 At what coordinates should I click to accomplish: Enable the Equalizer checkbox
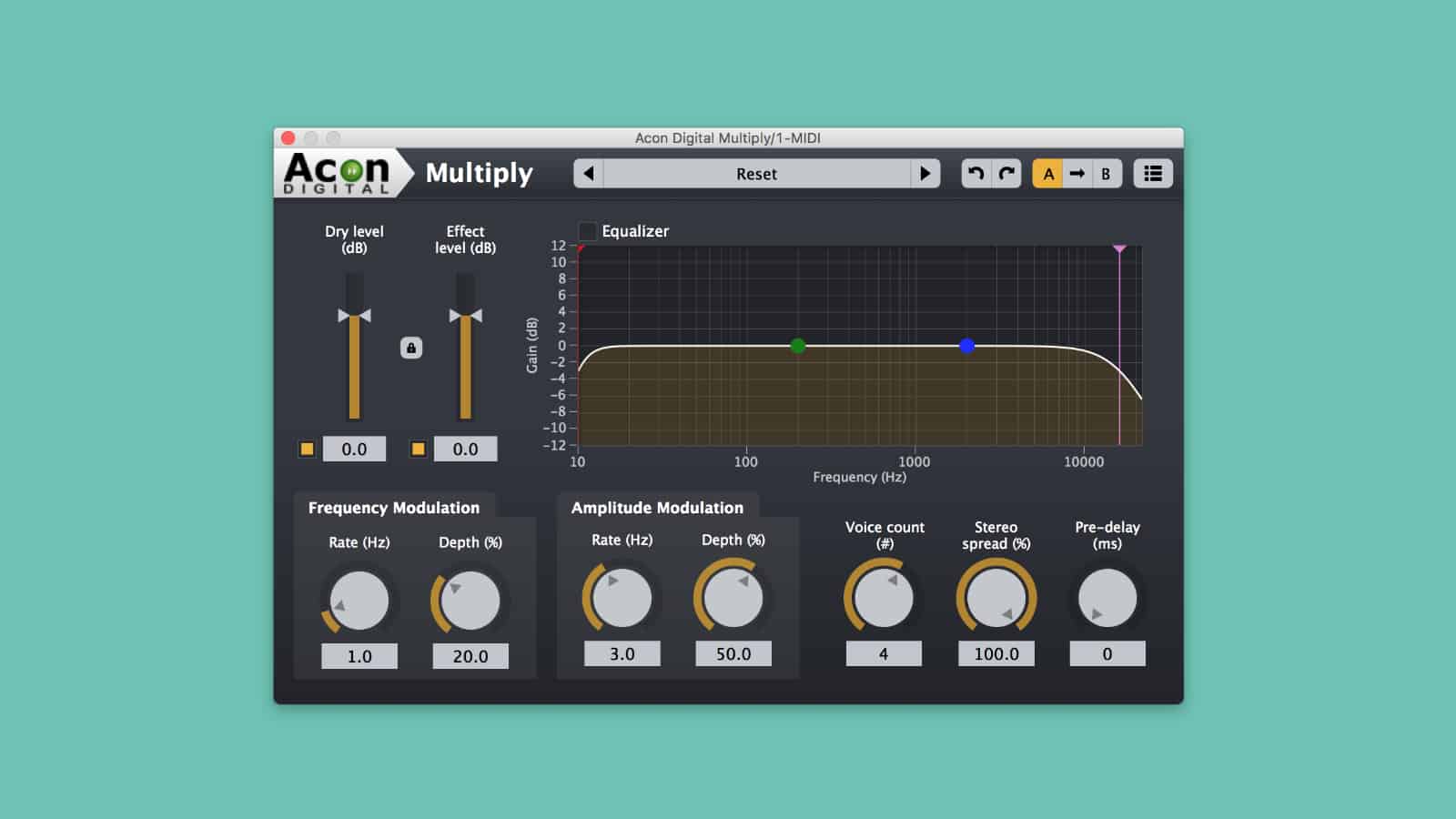coord(588,231)
